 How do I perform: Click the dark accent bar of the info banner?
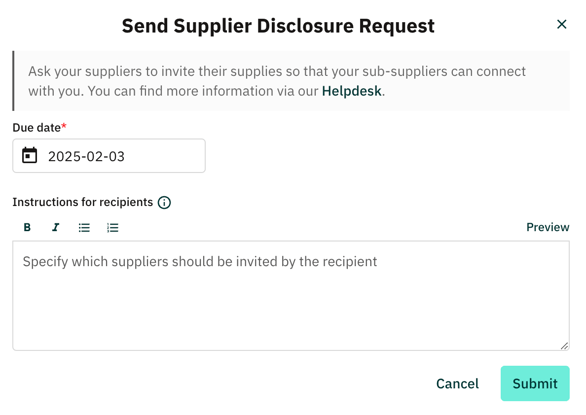click(13, 81)
